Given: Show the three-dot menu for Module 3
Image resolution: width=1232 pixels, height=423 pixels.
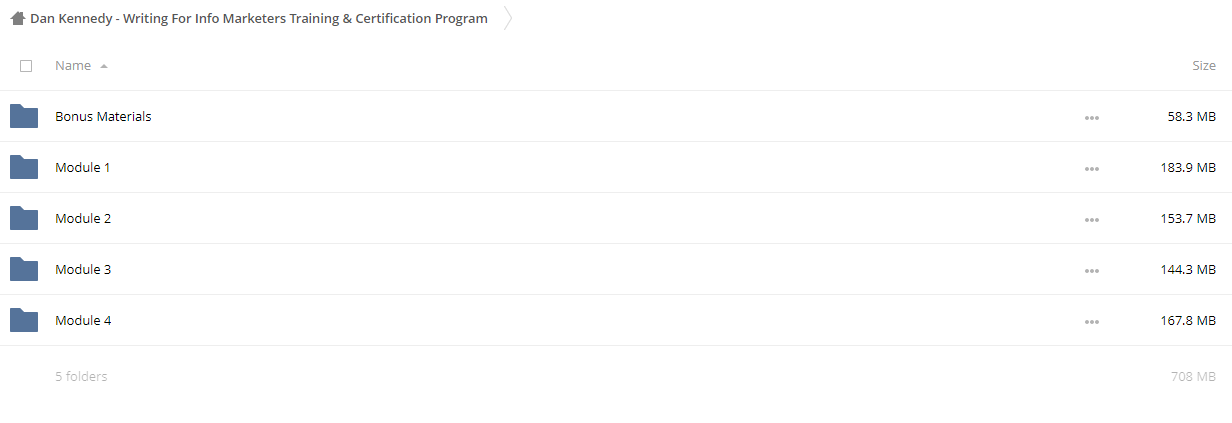Looking at the screenshot, I should pyautogui.click(x=1091, y=271).
